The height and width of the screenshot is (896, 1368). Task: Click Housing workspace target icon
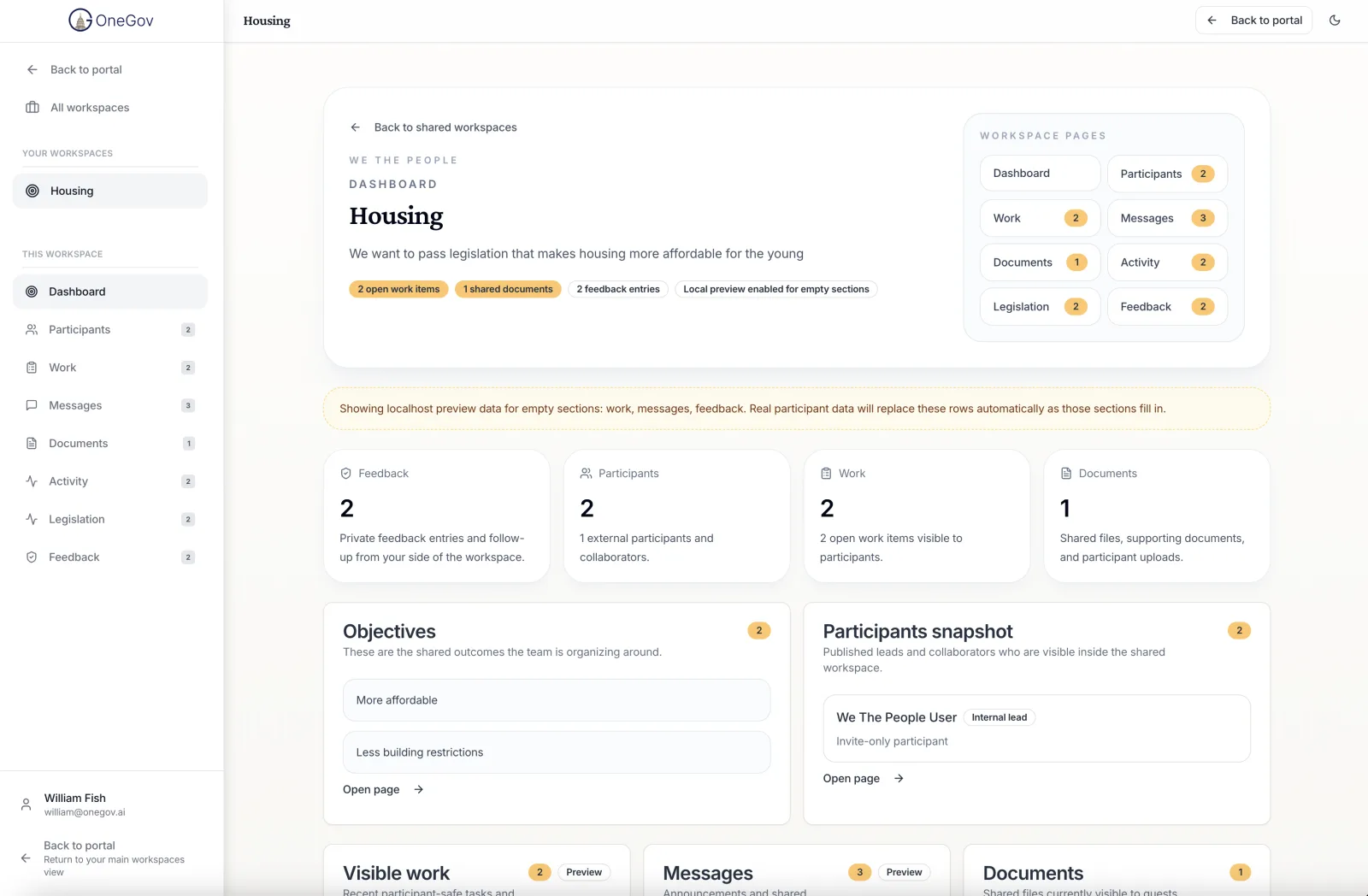tap(32, 191)
